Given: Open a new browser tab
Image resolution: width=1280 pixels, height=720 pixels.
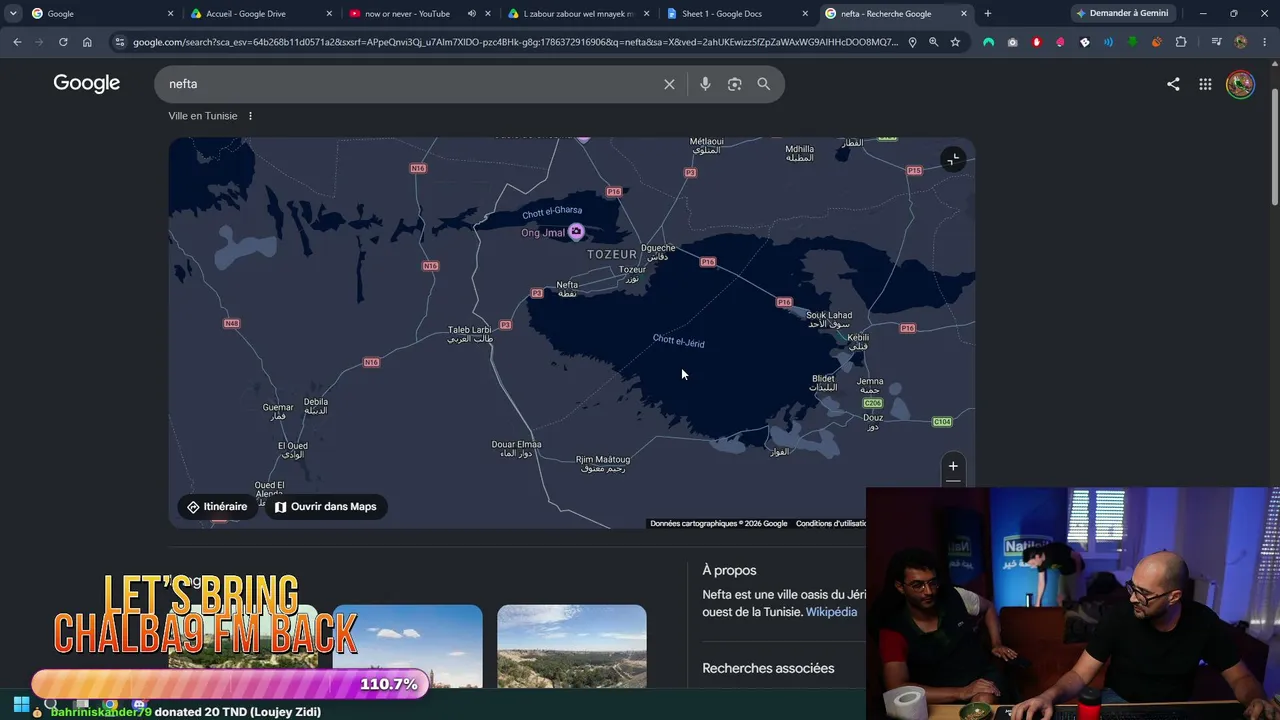Looking at the screenshot, I should pyautogui.click(x=988, y=14).
